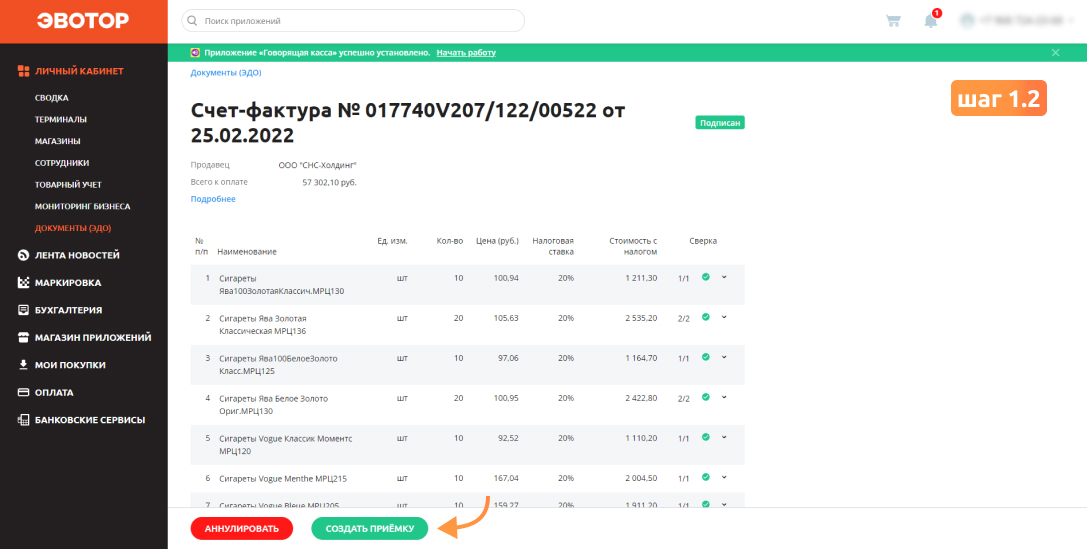Expand row 1 Ява100ЗолотаяКлассич details
Image resolution: width=1087 pixels, height=549 pixels.
coord(724,277)
